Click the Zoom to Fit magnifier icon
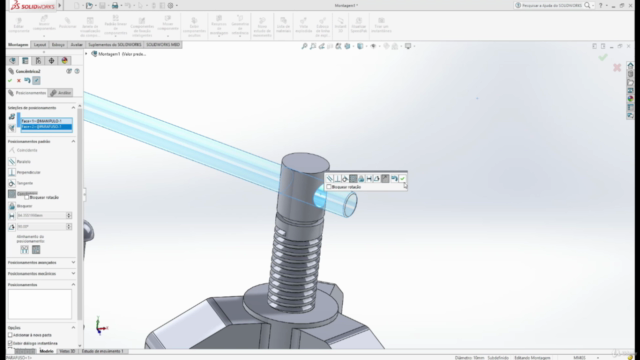 [304, 46]
